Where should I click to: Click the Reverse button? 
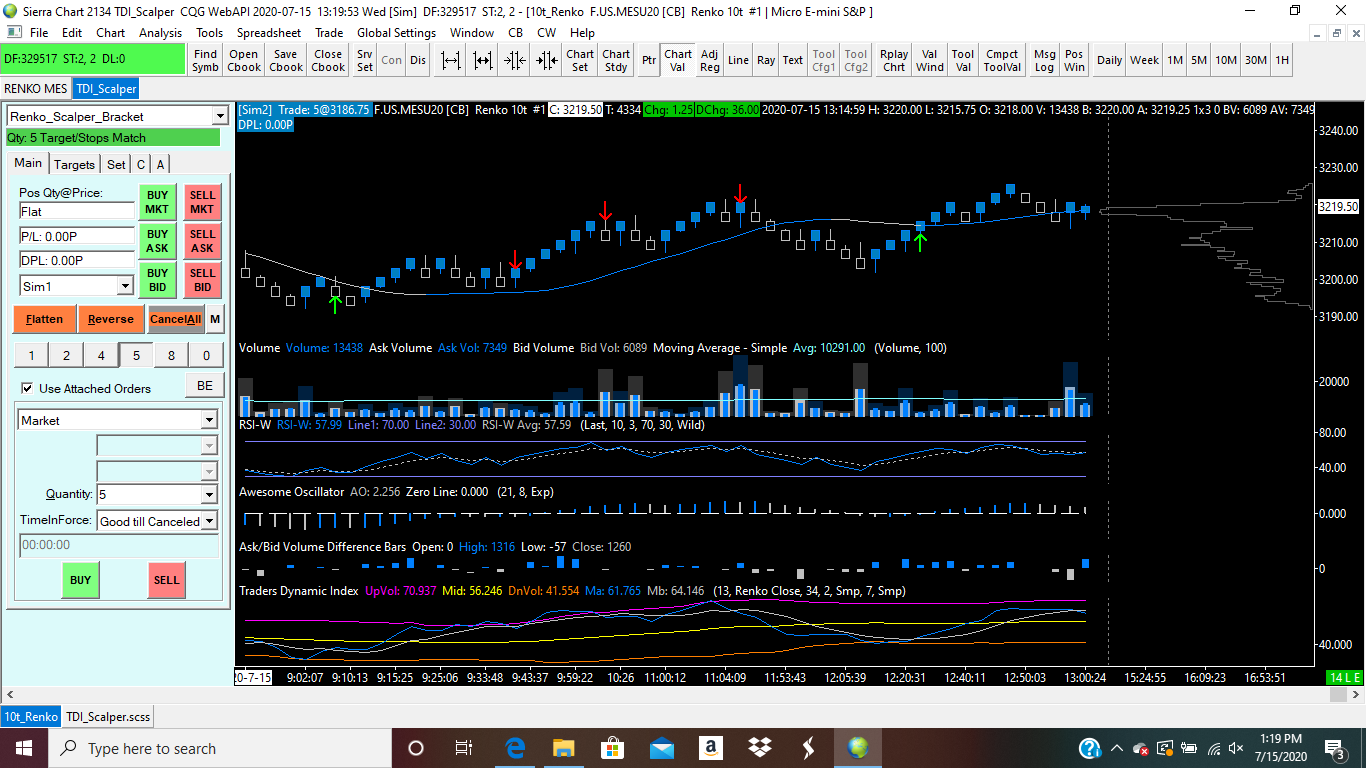(111, 319)
